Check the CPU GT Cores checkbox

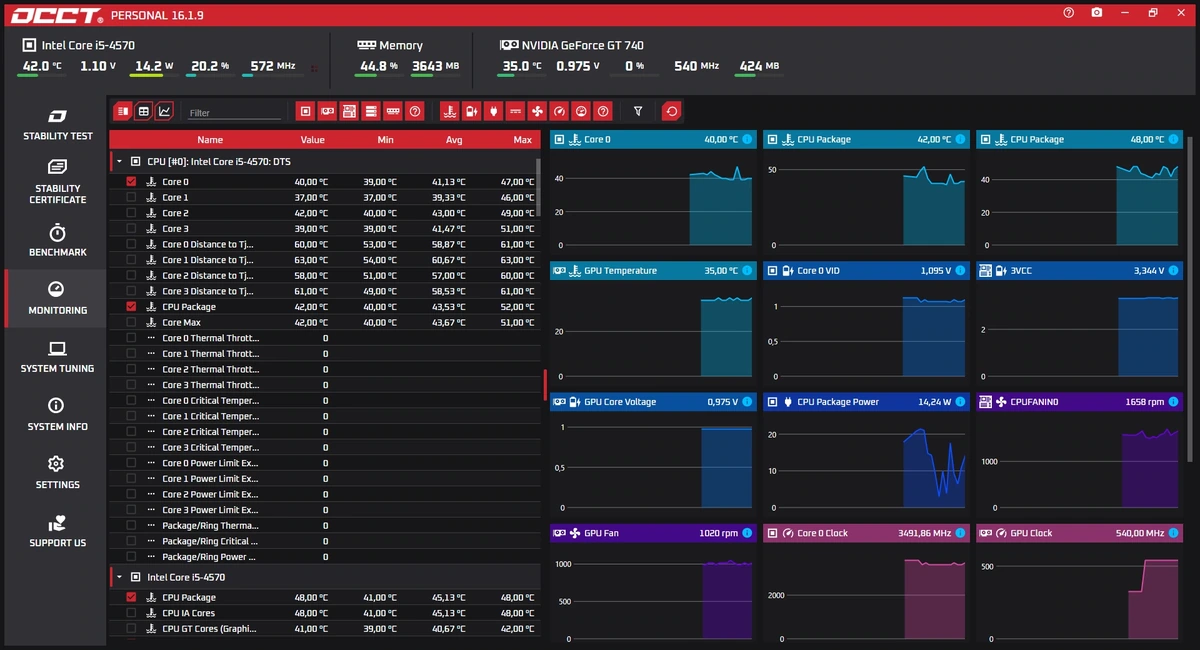click(x=131, y=629)
